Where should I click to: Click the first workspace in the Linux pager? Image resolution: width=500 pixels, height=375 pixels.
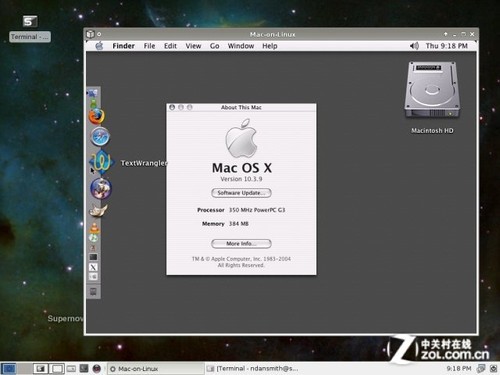point(8,368)
